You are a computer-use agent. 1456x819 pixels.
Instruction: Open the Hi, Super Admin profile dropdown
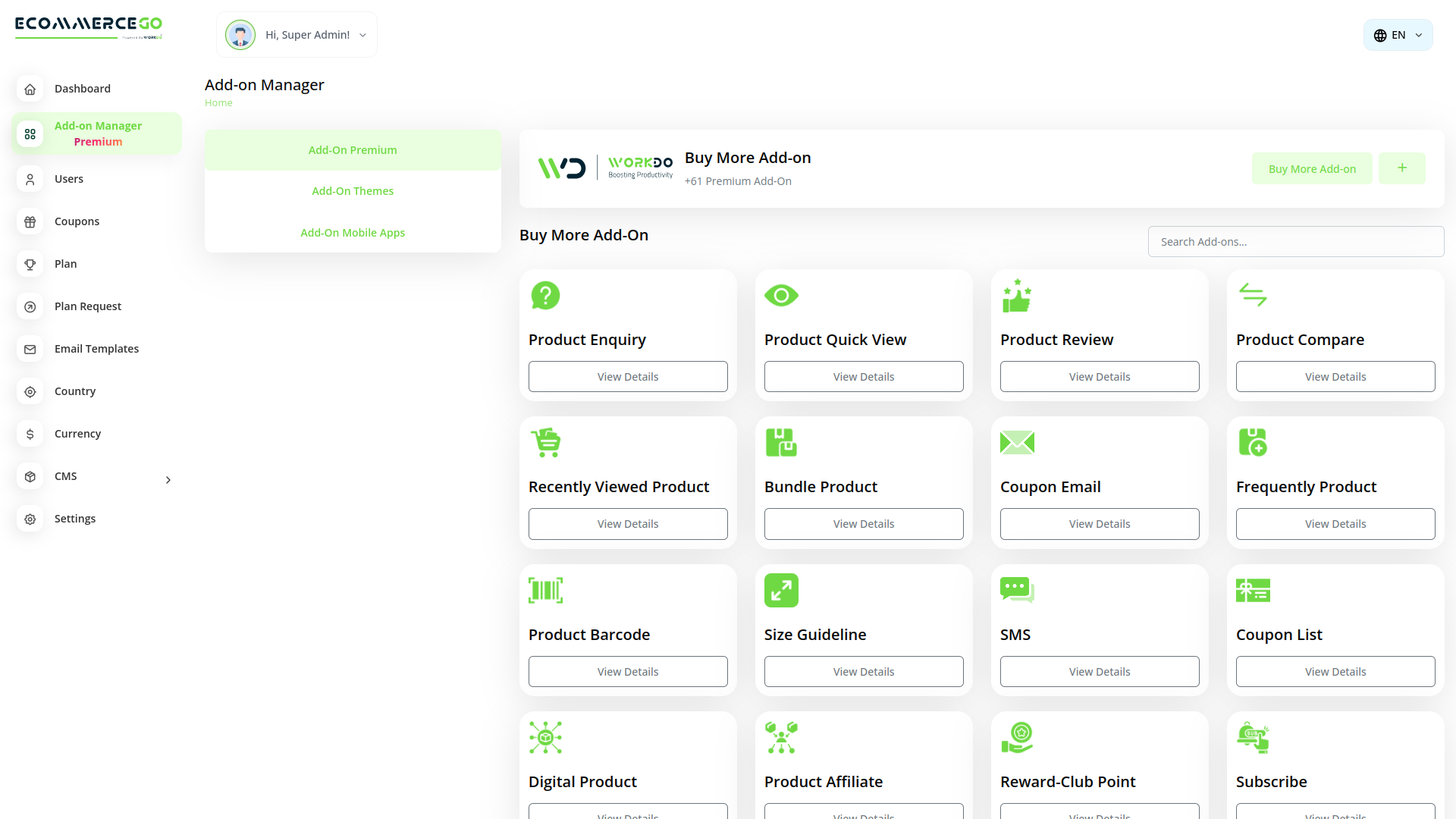297,34
